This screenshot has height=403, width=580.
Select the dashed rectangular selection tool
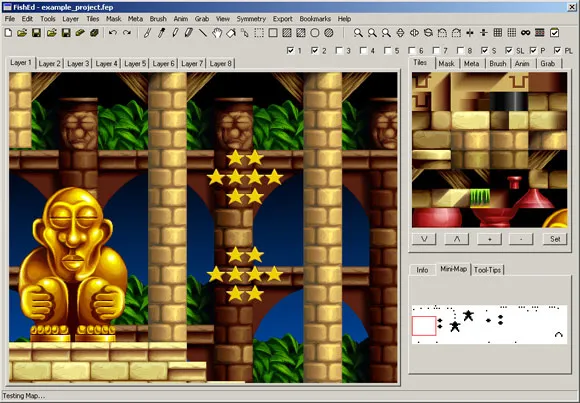point(259,33)
